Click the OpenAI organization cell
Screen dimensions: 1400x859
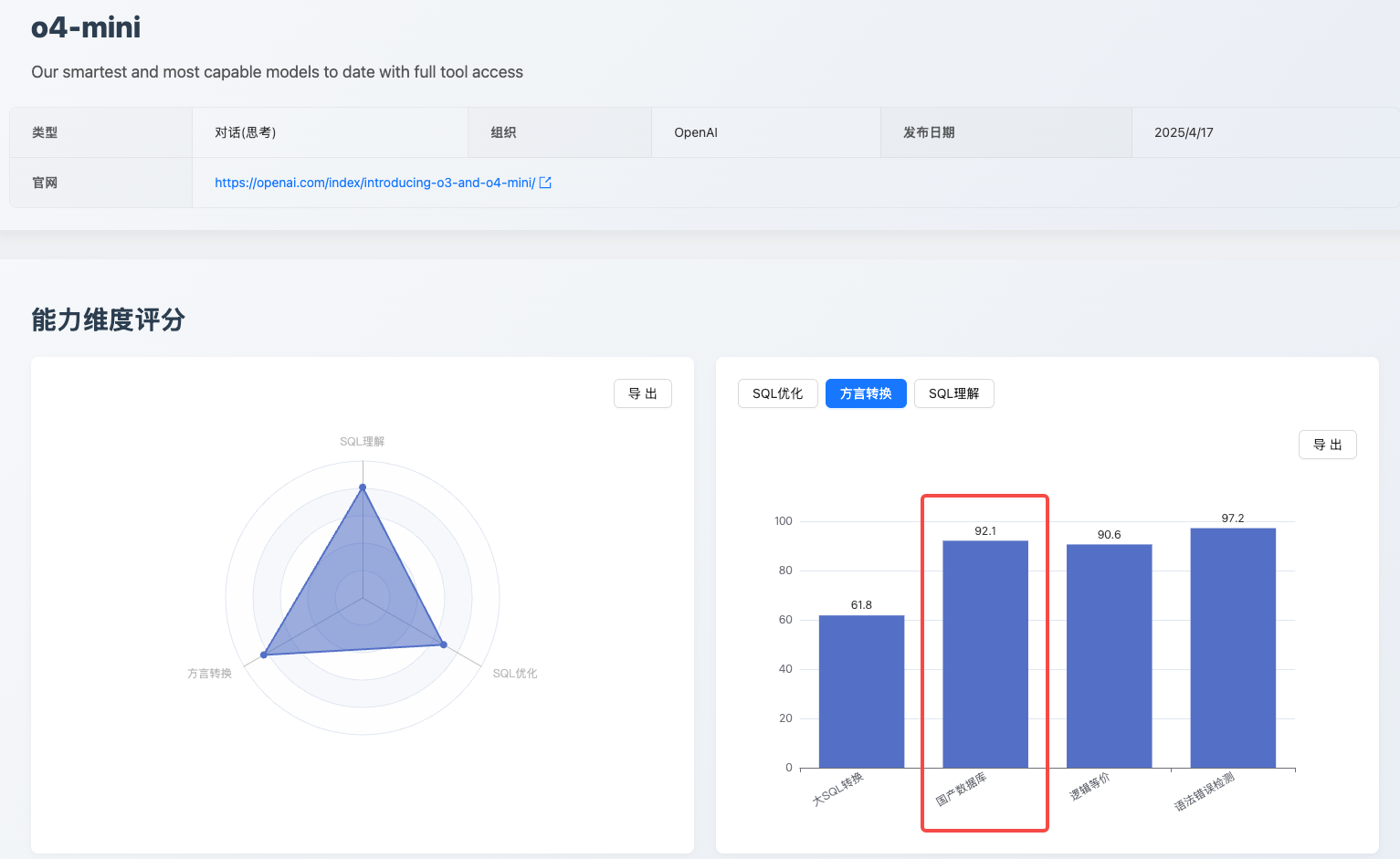[x=766, y=132]
